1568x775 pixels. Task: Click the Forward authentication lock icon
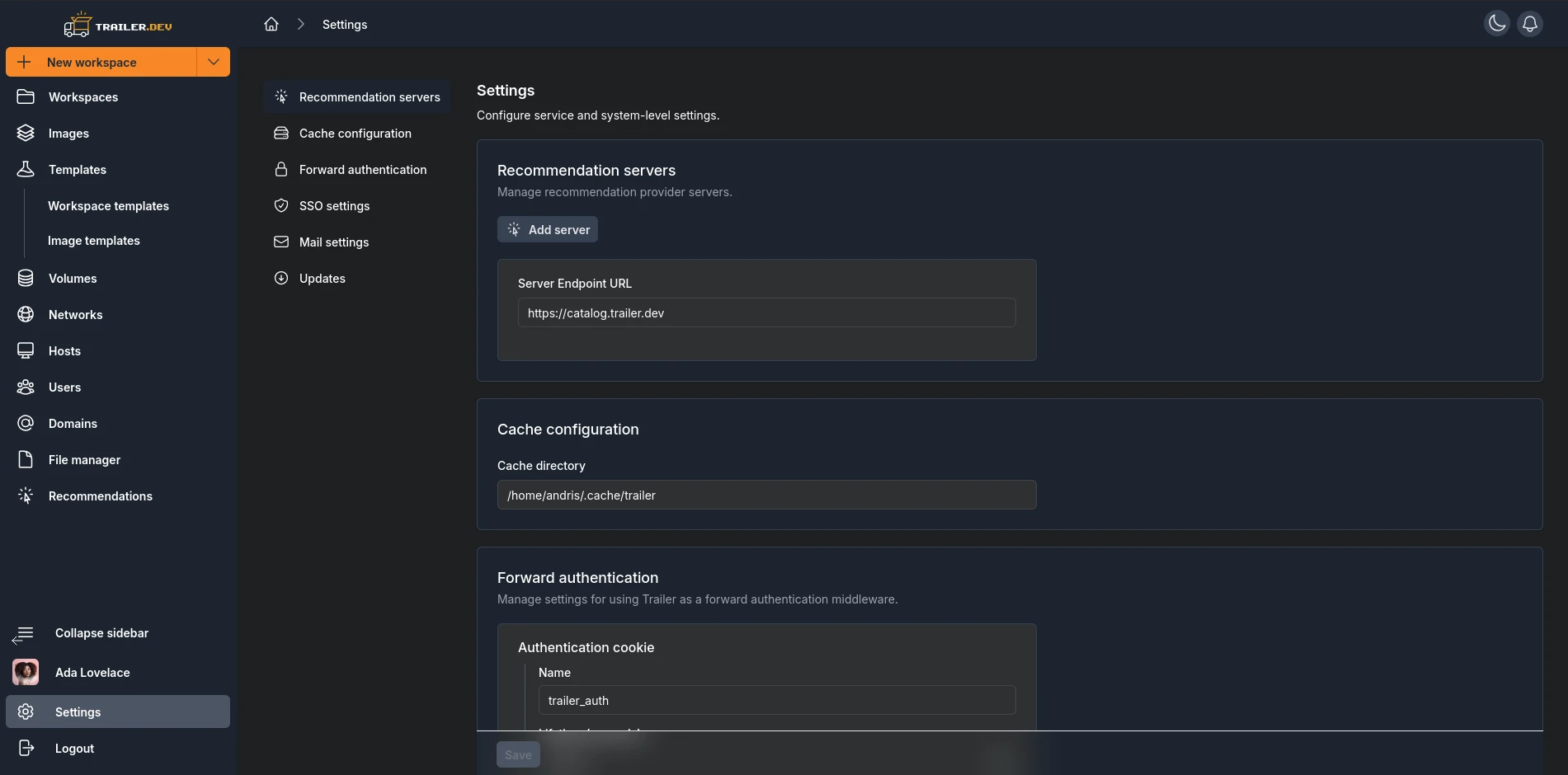(x=281, y=169)
